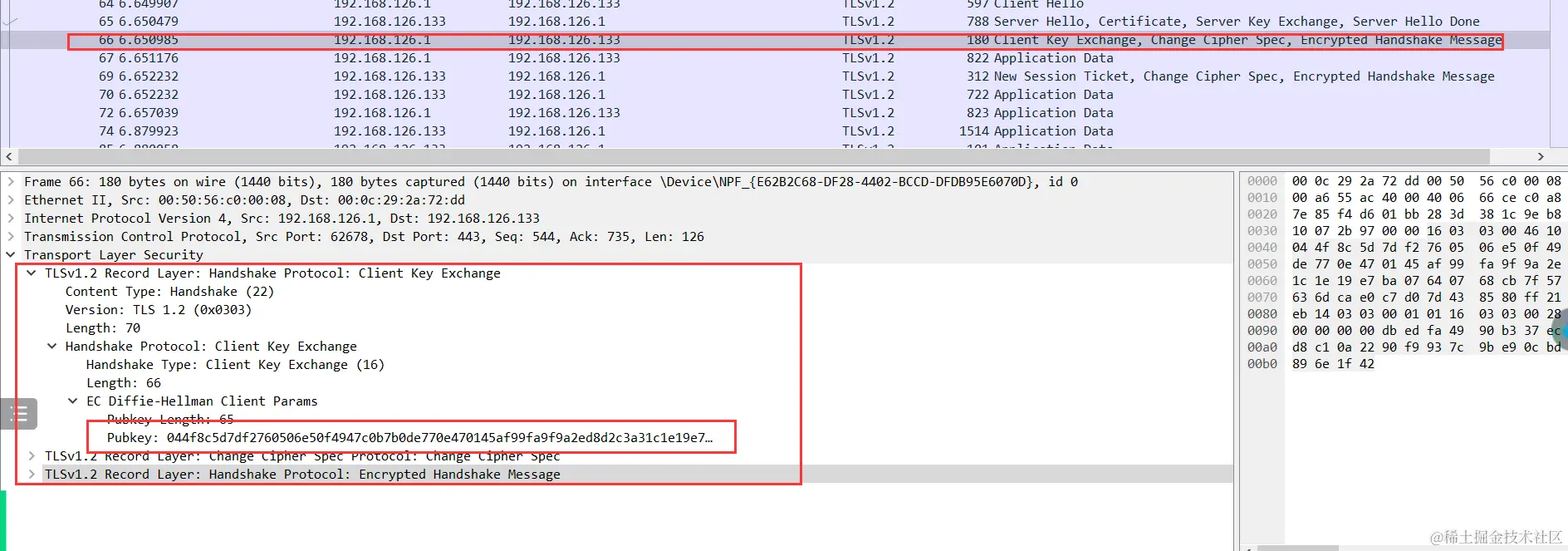Viewport: 1568px width, 551px height.
Task: Expand the Ethernet II tree node
Action: tap(10, 199)
